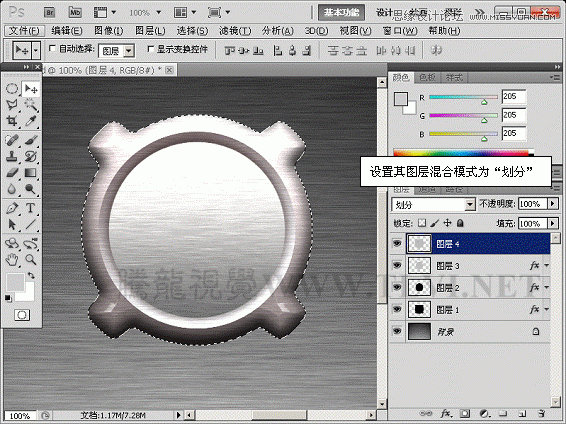This screenshot has height=424, width=566.
Task: Select the Line tool
Action: (x=31, y=224)
